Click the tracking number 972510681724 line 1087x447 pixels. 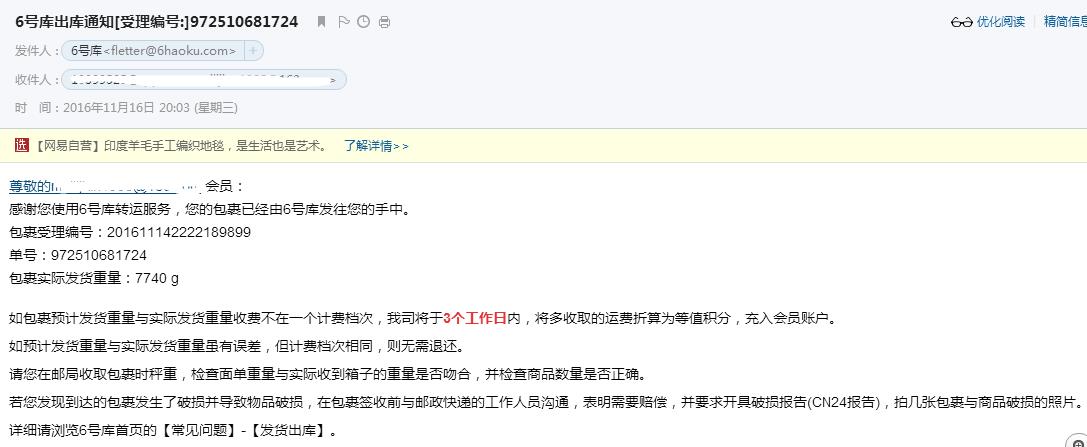(78, 255)
